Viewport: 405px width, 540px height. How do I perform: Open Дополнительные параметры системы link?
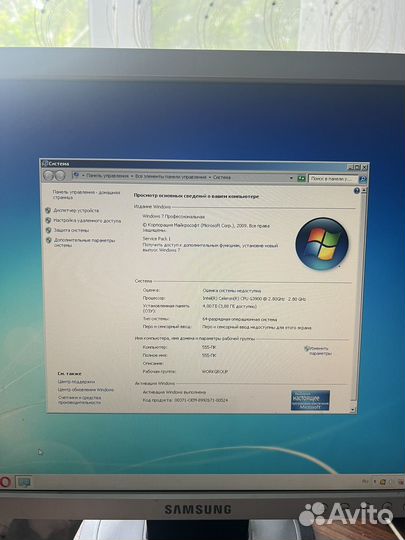(84, 243)
